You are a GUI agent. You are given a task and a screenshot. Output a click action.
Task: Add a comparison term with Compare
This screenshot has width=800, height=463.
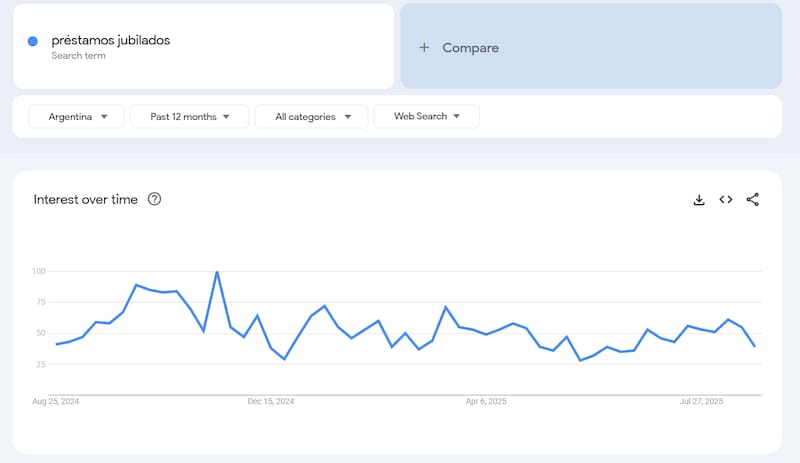tap(590, 47)
